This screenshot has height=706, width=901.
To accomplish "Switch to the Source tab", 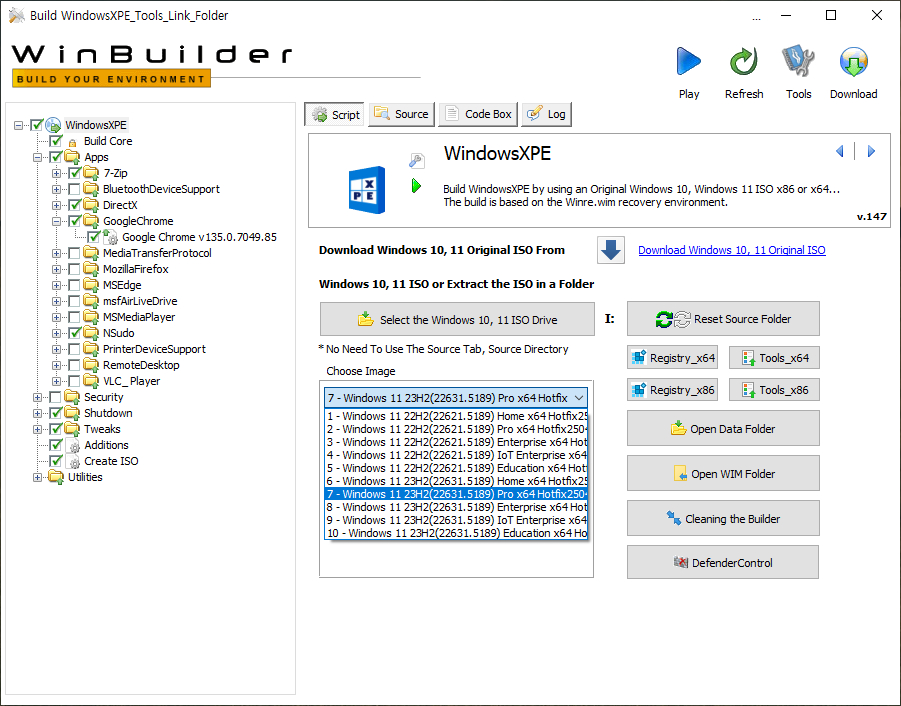I will click(401, 114).
